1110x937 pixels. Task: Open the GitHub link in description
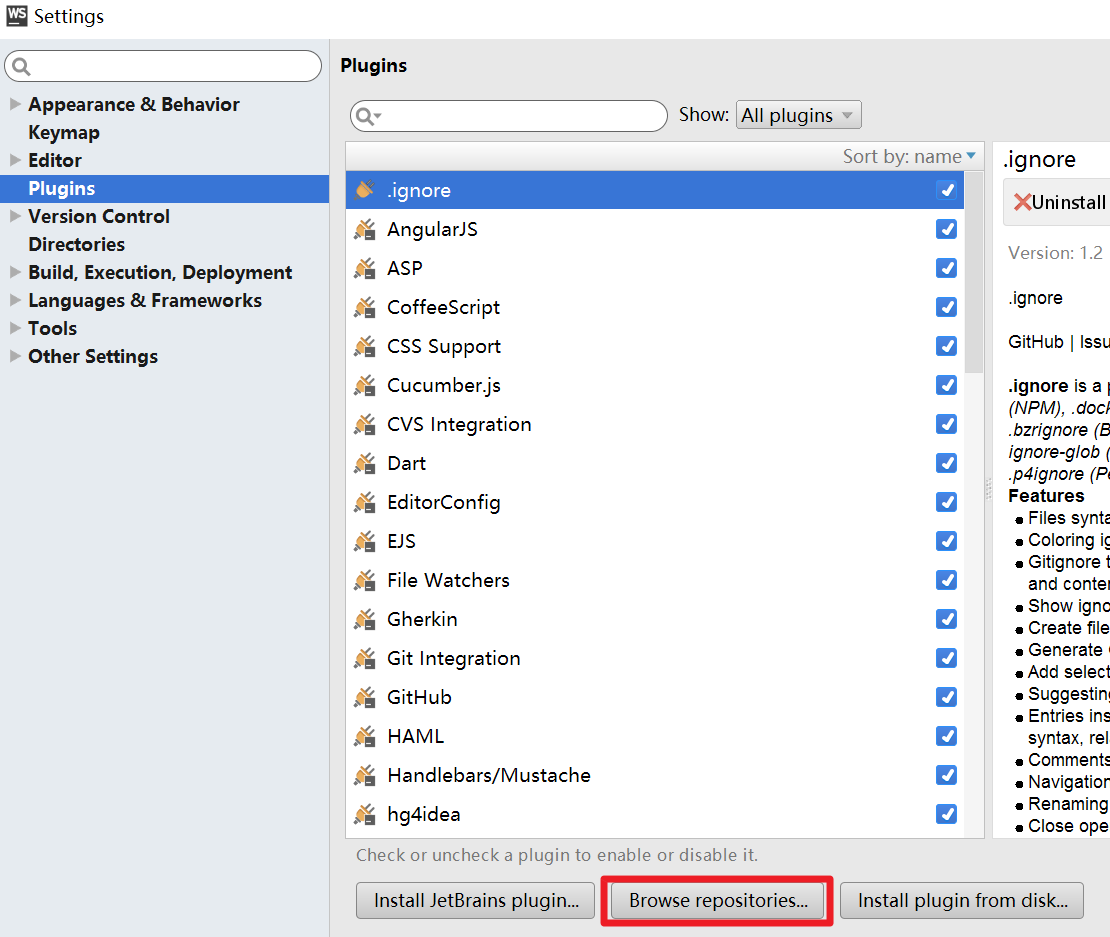[1035, 342]
